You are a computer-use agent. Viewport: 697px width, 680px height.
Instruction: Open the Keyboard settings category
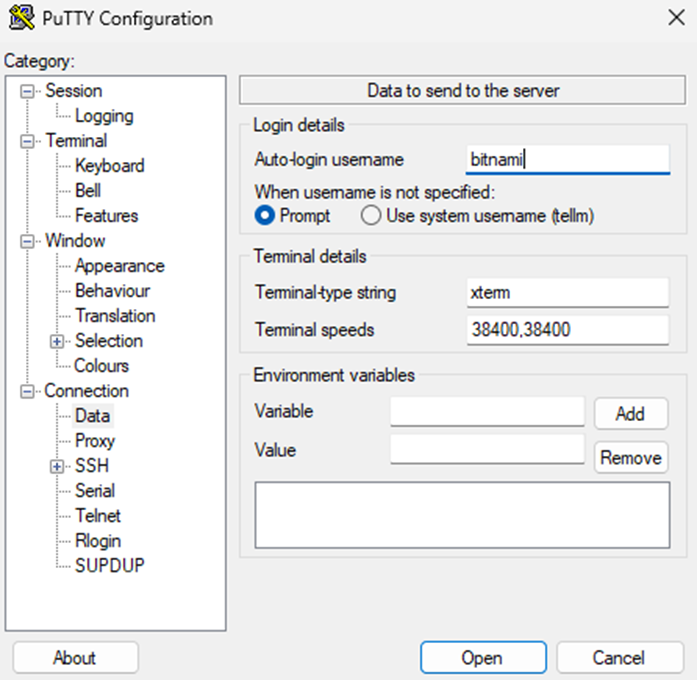[110, 166]
